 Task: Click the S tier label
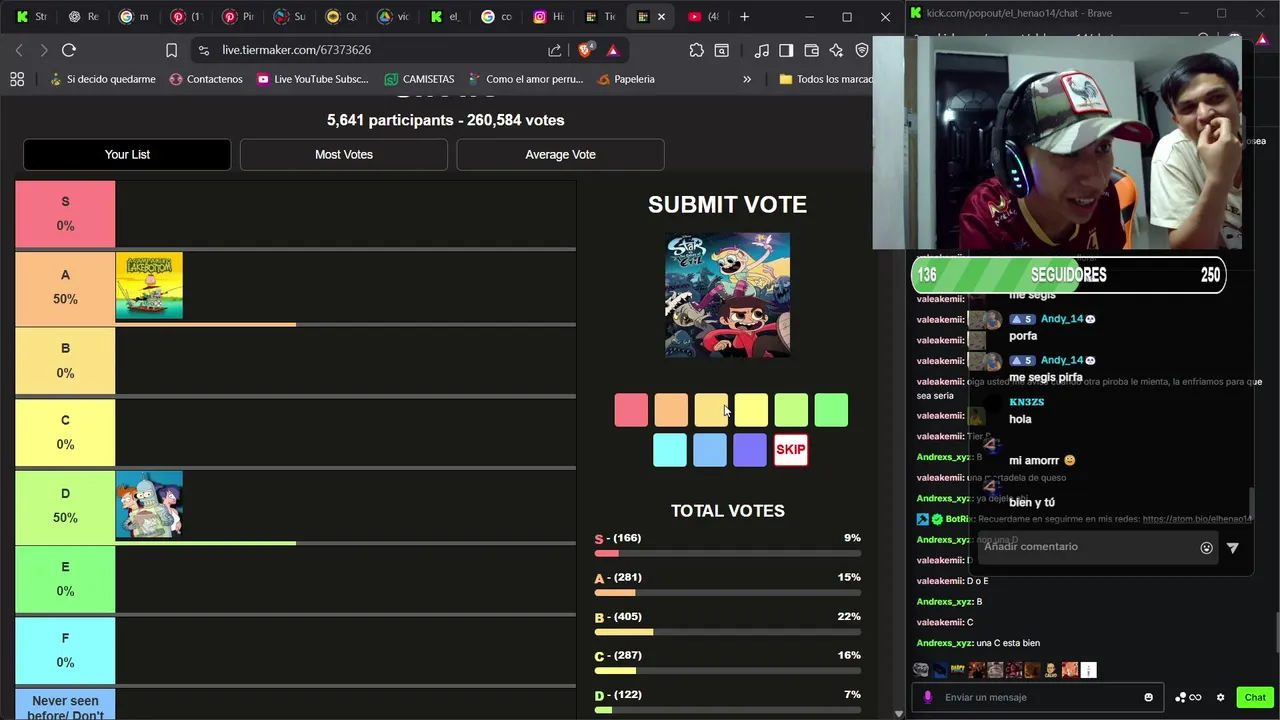[x=65, y=214]
